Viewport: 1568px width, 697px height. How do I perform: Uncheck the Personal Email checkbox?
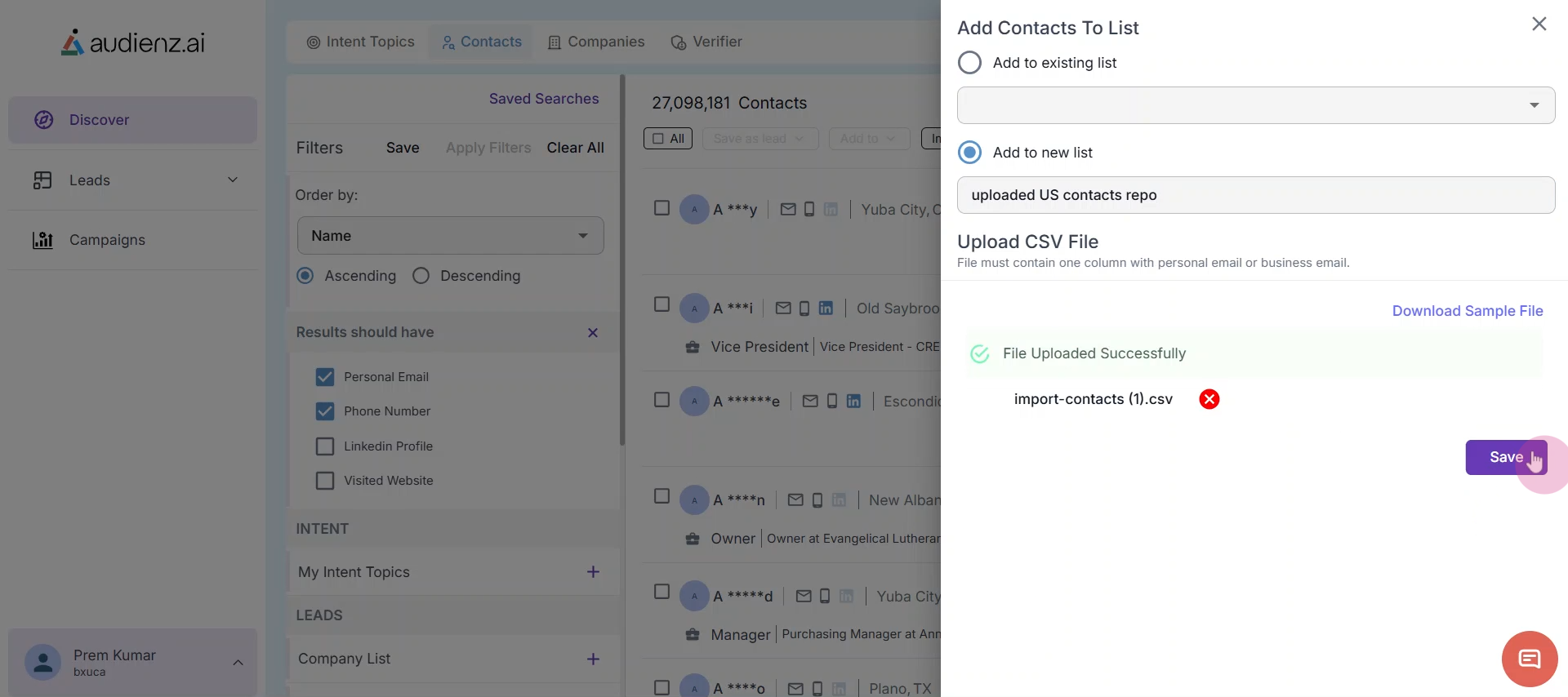[x=325, y=377]
